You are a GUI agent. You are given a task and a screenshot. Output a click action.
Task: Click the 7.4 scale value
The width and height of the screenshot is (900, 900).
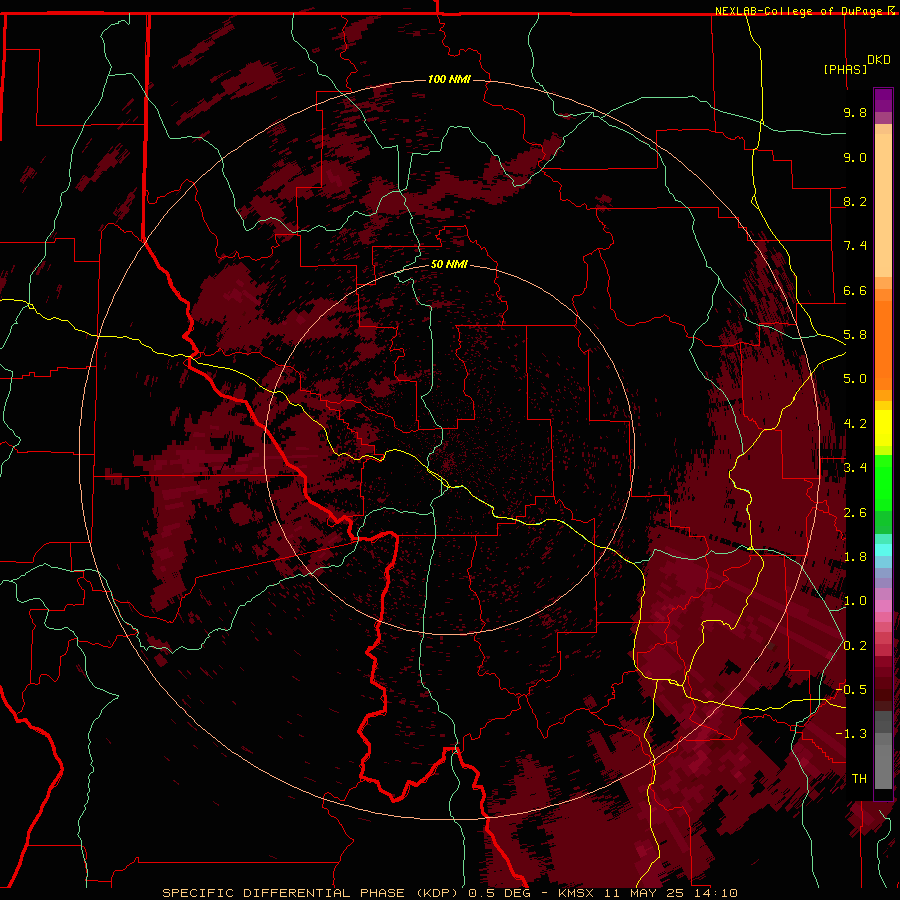click(x=855, y=246)
